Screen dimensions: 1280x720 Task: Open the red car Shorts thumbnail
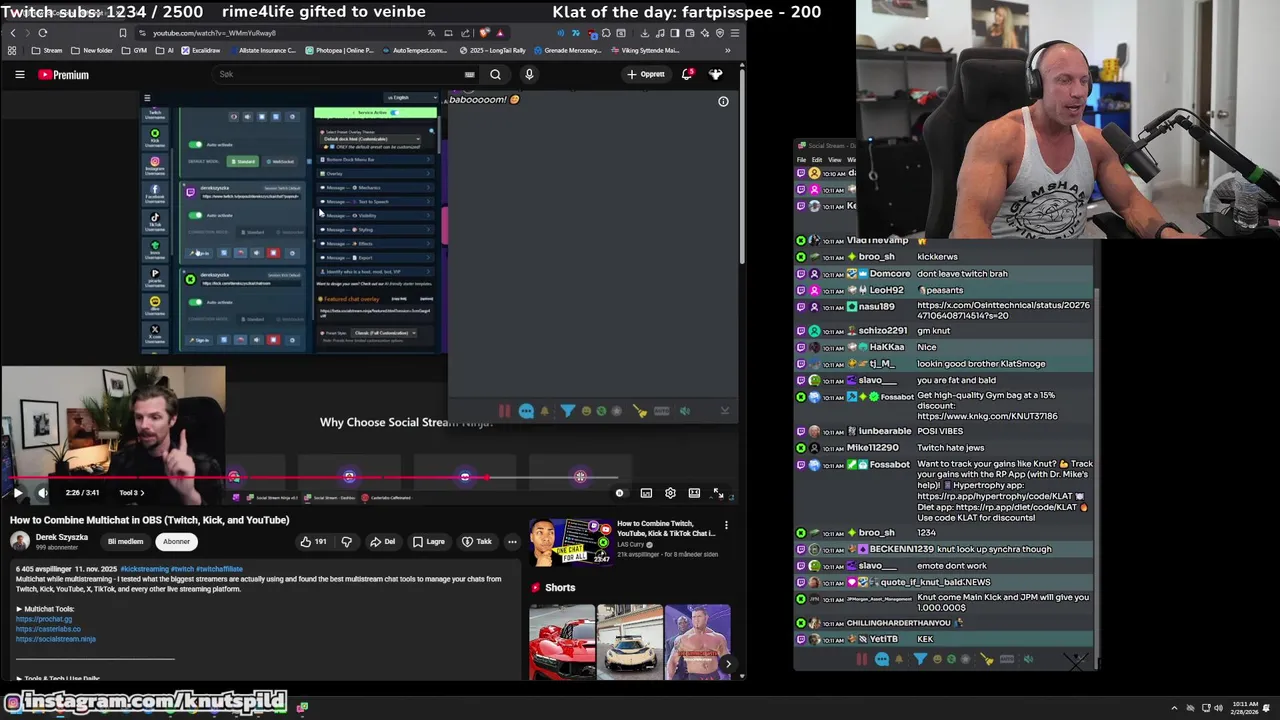[561, 641]
